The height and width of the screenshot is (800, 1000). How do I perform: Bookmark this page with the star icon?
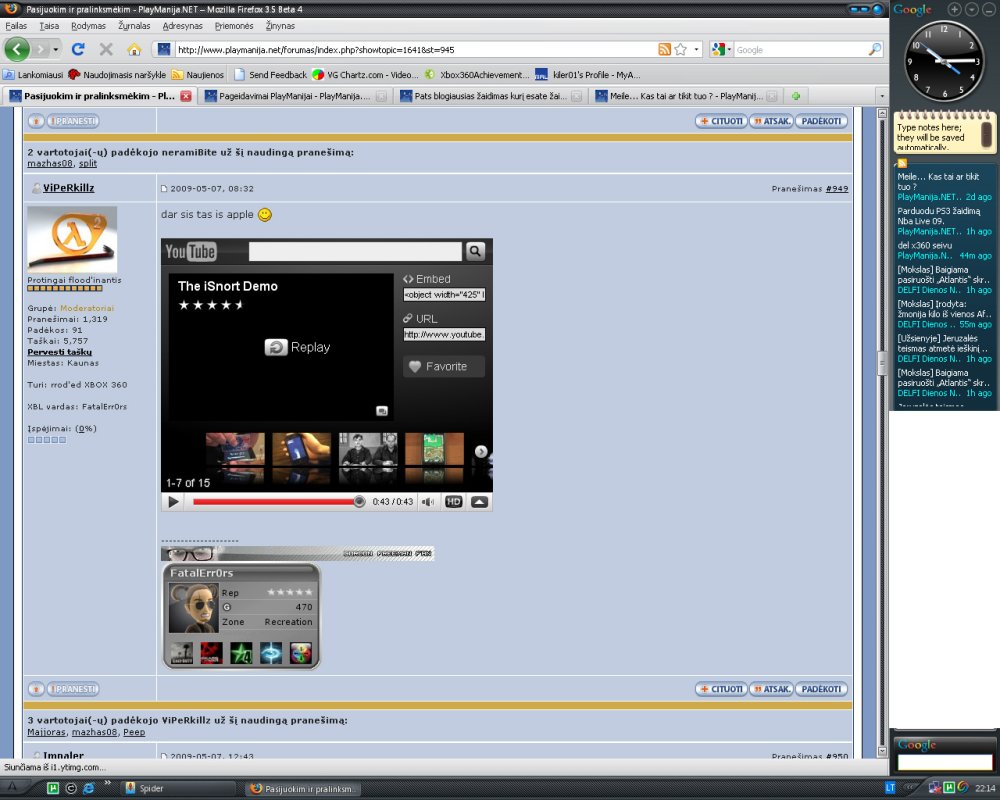click(680, 49)
